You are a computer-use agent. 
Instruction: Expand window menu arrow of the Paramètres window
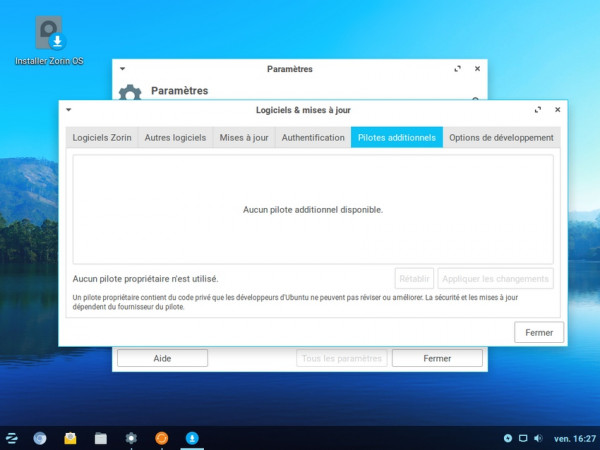click(x=122, y=69)
